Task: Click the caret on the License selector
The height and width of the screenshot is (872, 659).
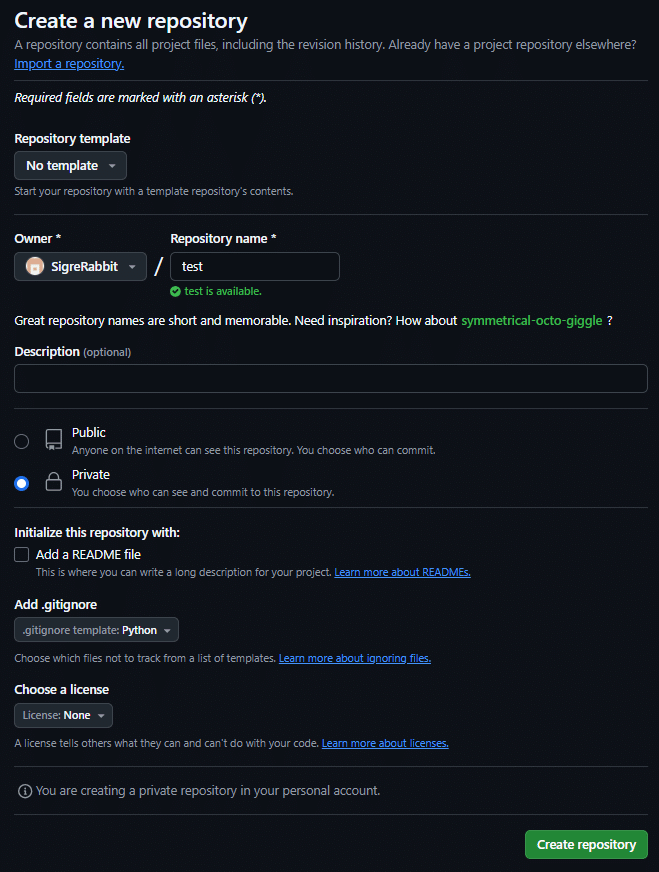Action: [100, 715]
